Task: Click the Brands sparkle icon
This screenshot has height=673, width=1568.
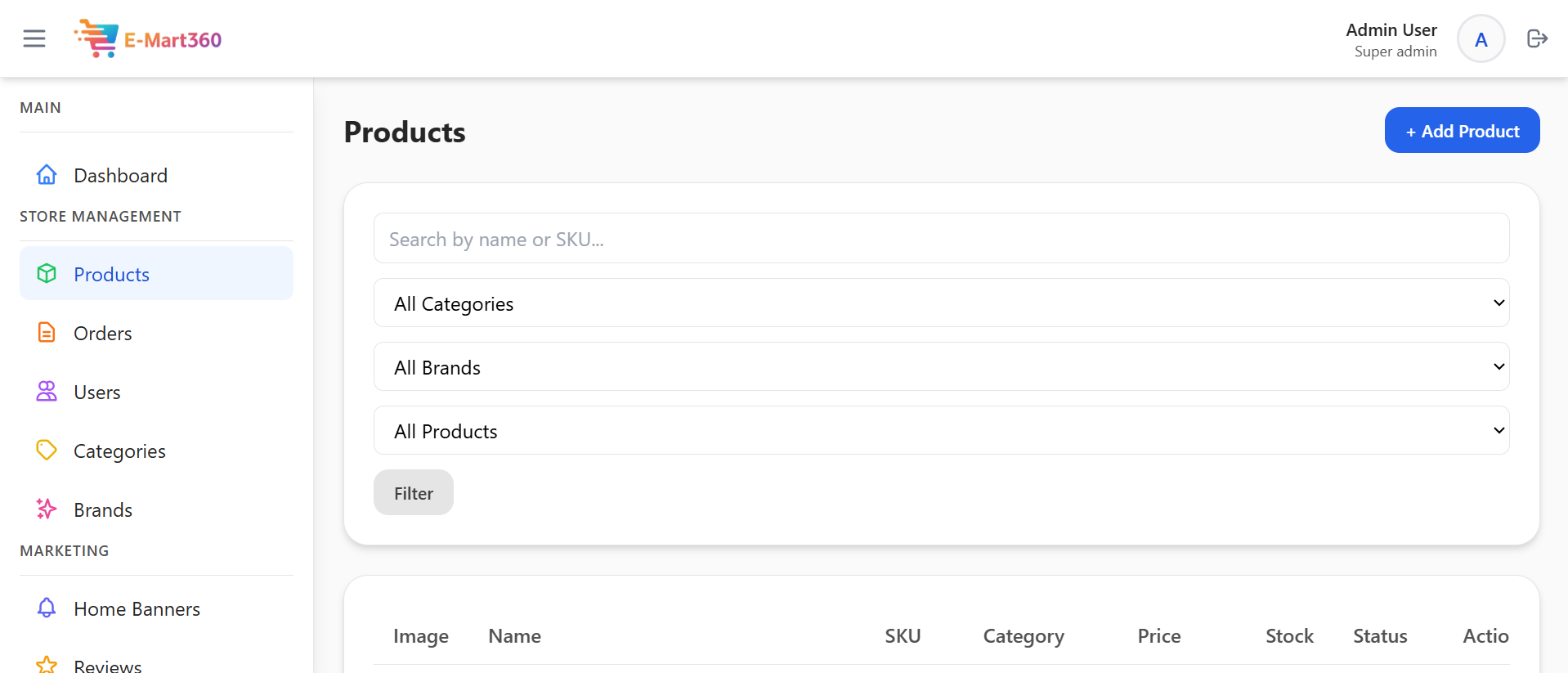Action: [x=47, y=509]
